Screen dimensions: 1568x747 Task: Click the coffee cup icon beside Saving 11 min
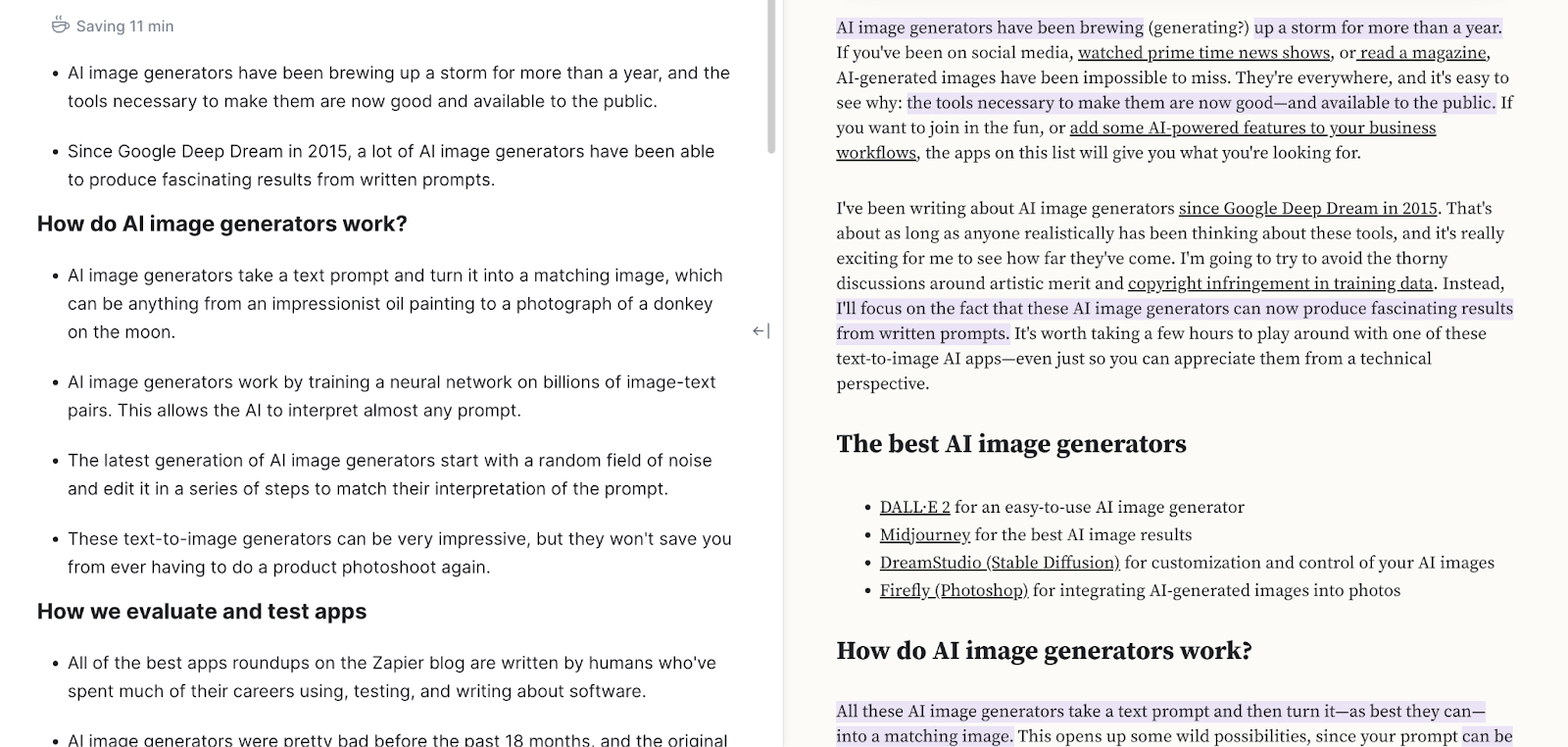pyautogui.click(x=60, y=25)
